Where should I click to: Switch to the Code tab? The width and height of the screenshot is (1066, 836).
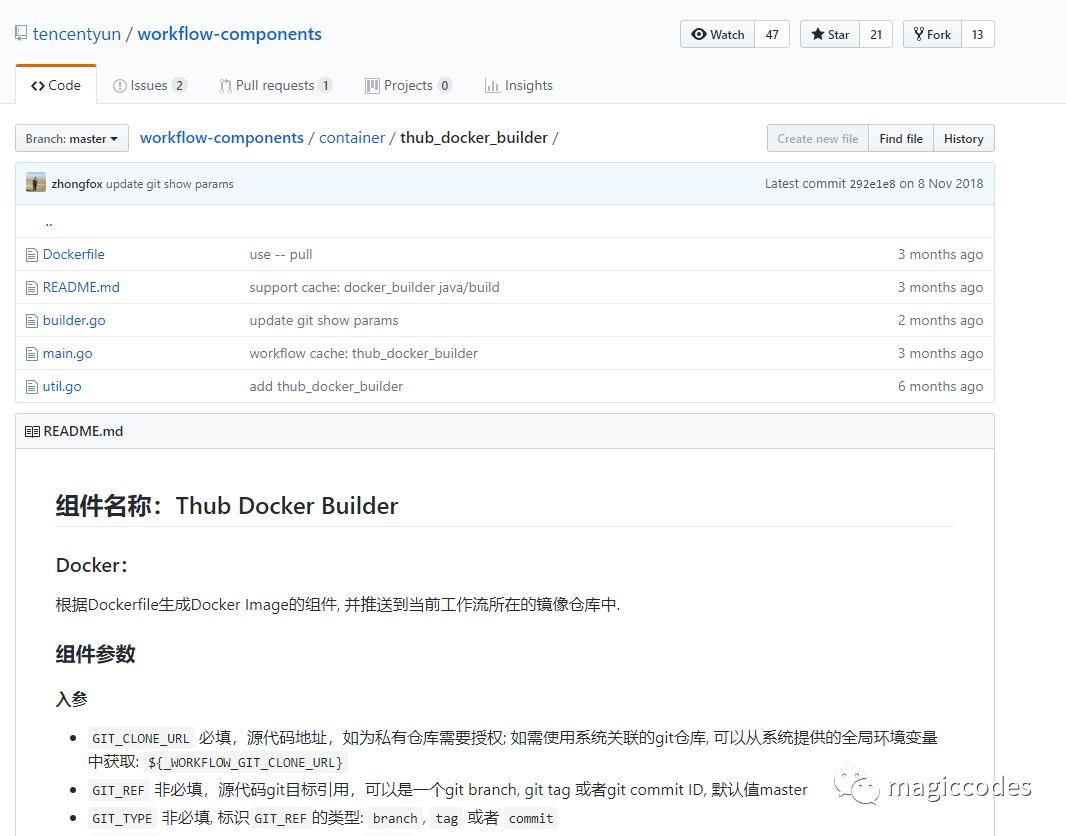pyautogui.click(x=56, y=85)
